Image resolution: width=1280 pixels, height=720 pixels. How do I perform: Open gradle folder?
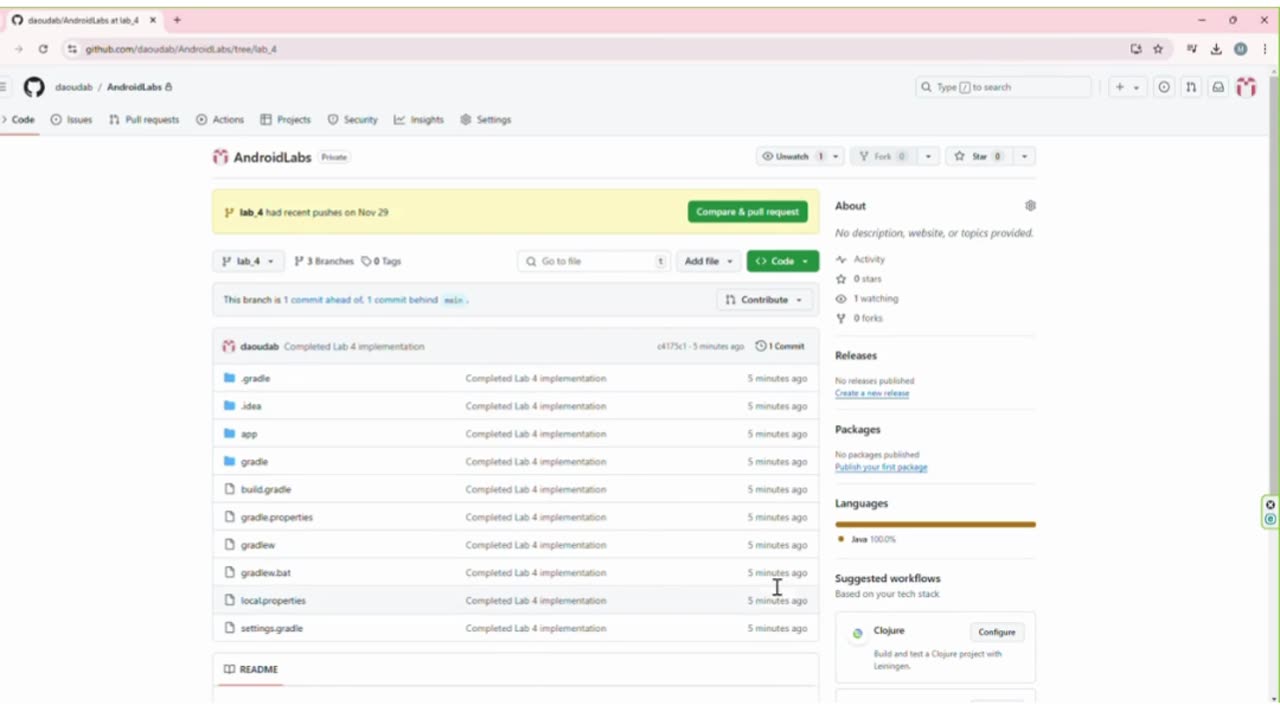254,462
